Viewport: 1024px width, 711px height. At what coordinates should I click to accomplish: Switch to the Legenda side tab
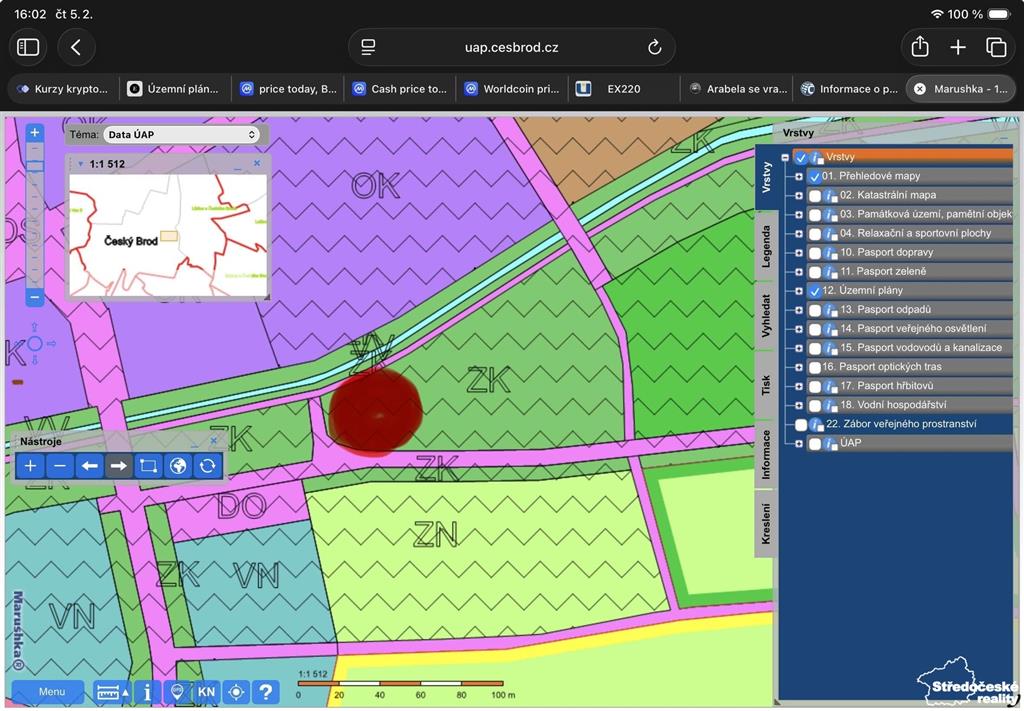[766, 246]
